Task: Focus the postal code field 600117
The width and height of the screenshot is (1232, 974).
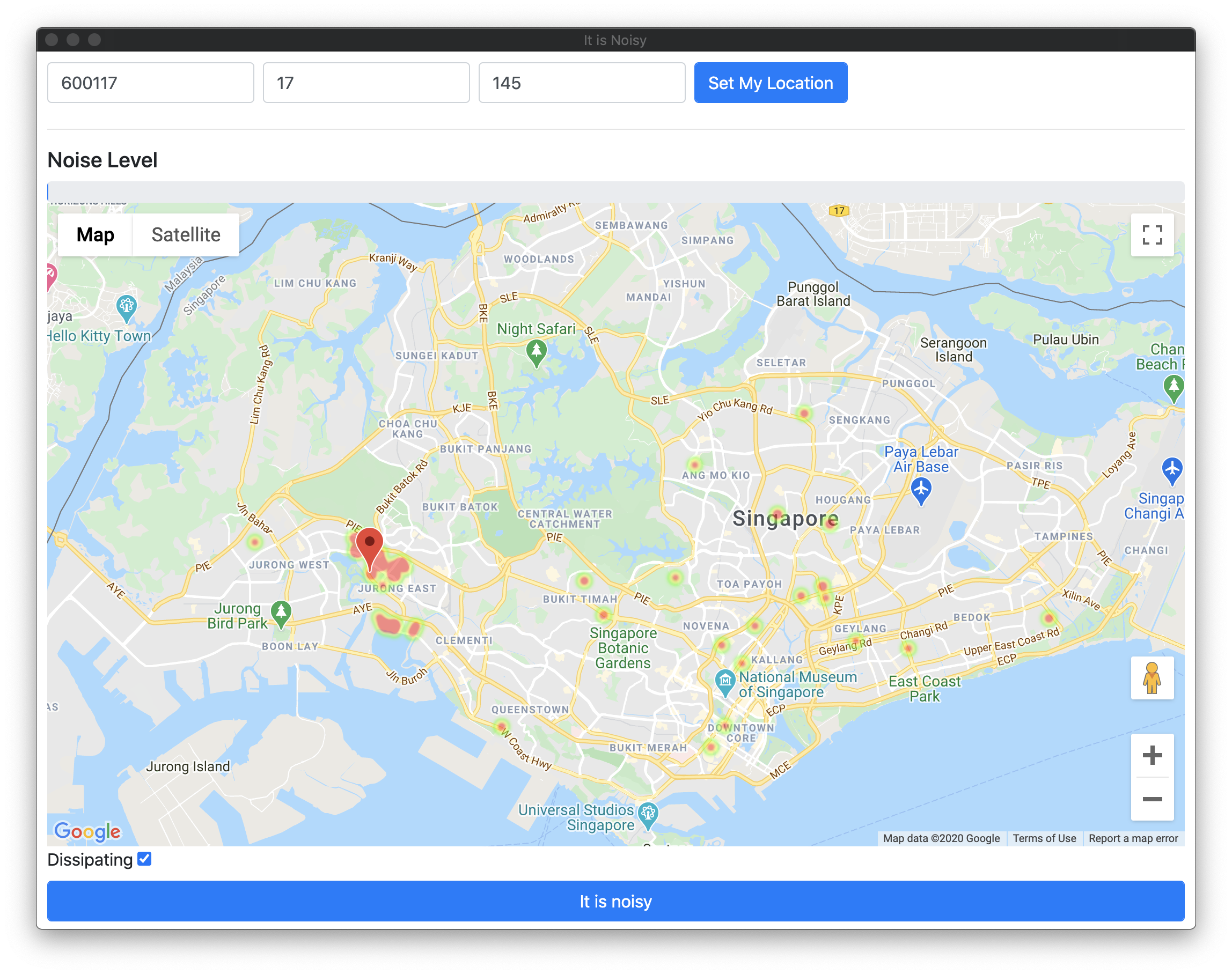Action: click(x=151, y=83)
